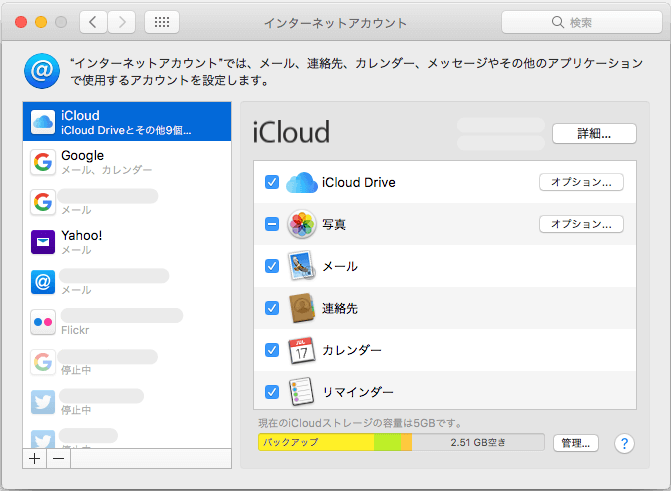Image resolution: width=671 pixels, height=491 pixels.
Task: Click the リマインダー list icon
Action: click(x=302, y=392)
